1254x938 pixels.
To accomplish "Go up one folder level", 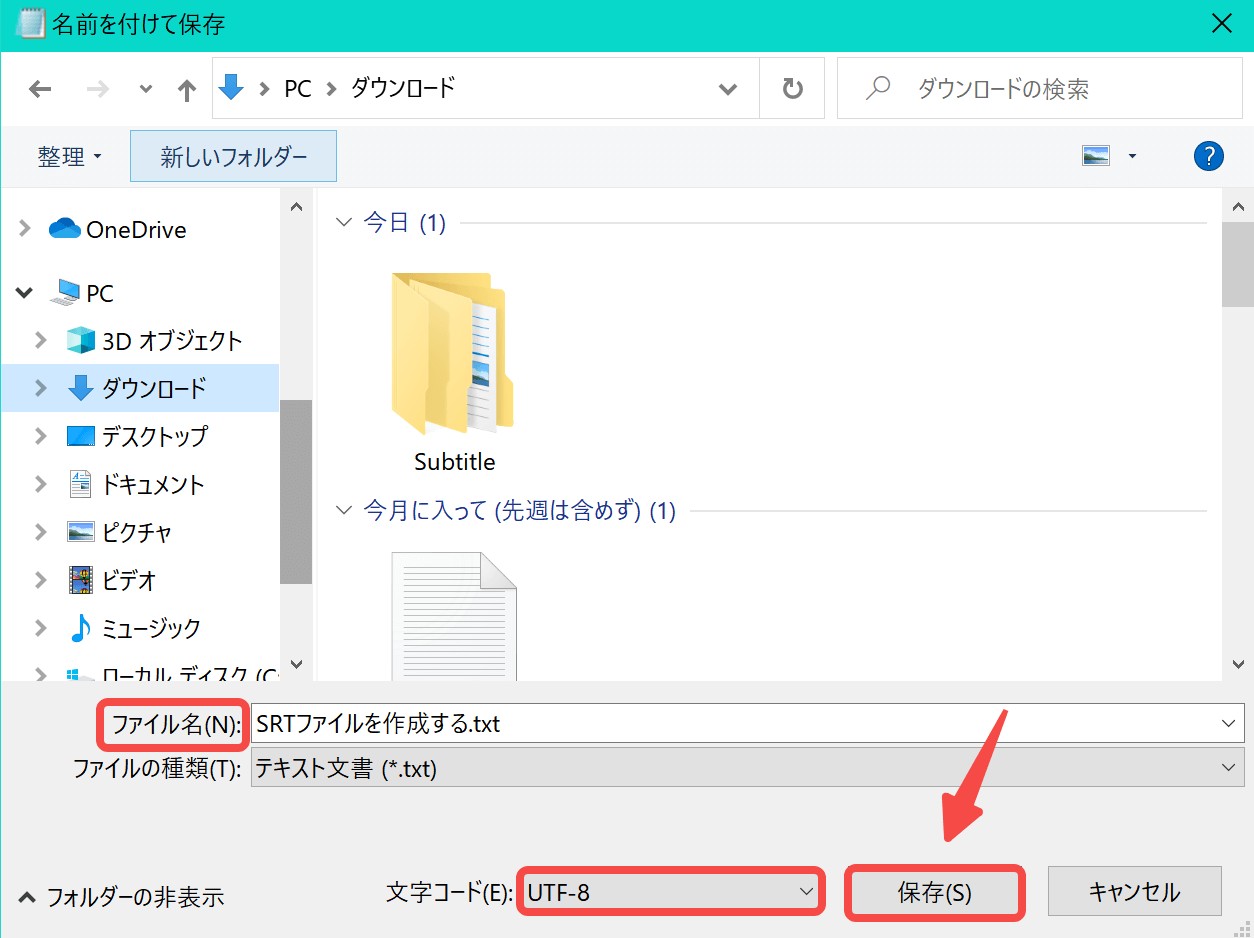I will 186,90.
